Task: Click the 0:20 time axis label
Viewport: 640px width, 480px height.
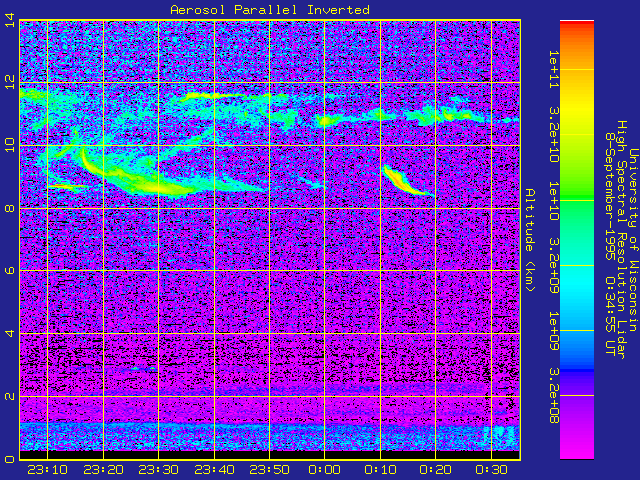Action: tap(435, 470)
